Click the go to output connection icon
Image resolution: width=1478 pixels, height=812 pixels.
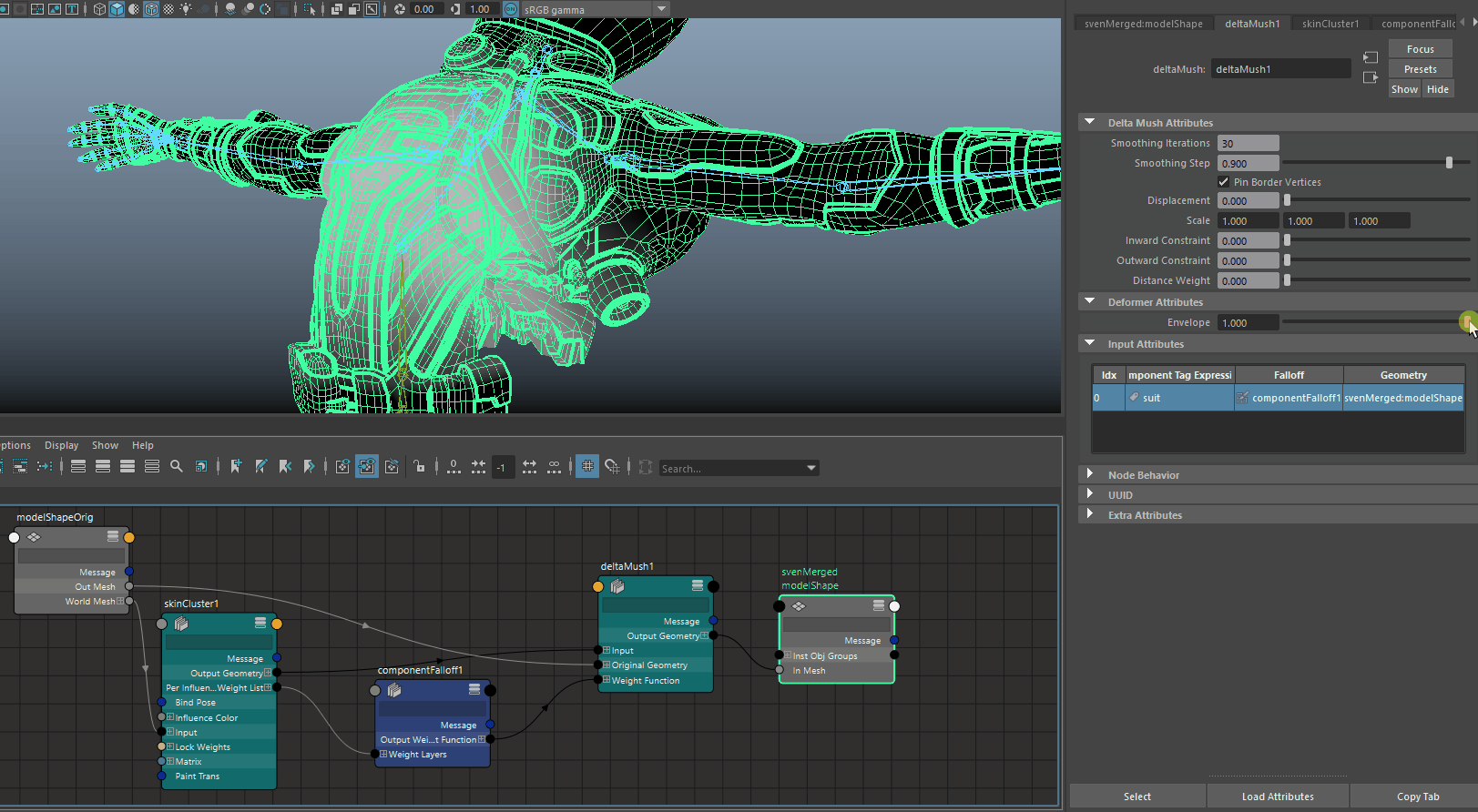(x=1371, y=77)
